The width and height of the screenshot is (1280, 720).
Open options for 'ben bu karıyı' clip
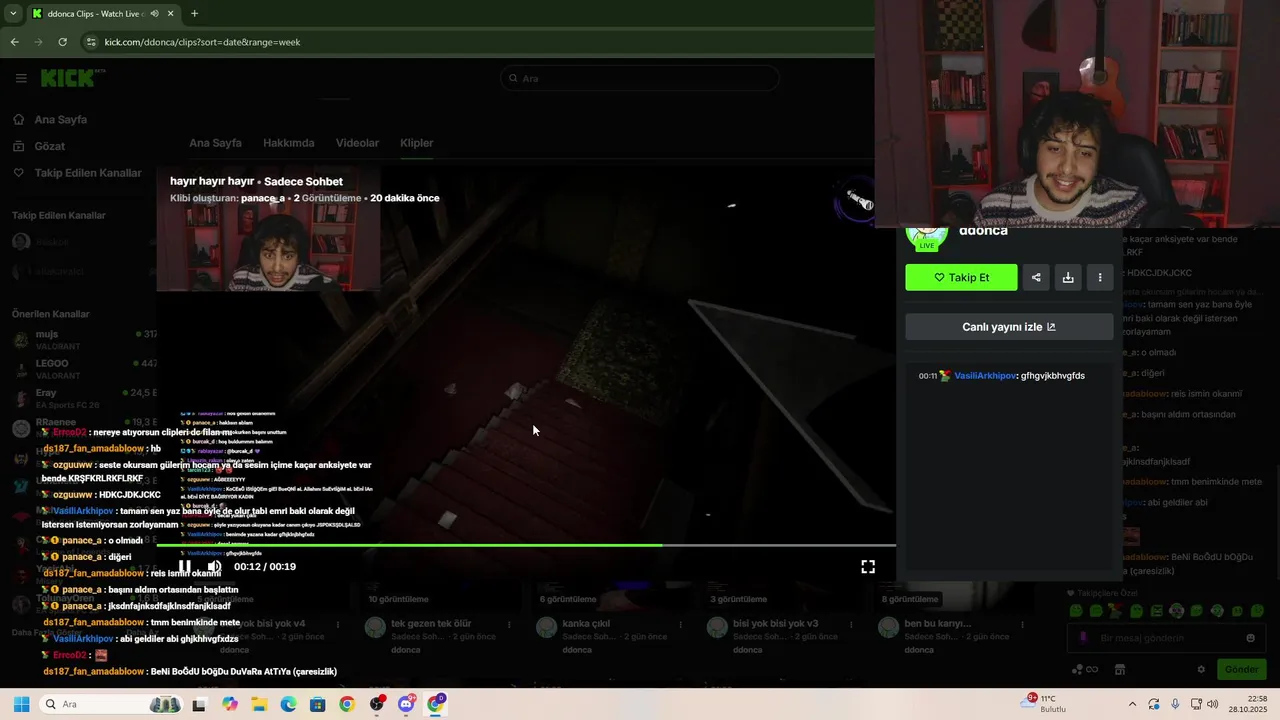tap(1024, 624)
